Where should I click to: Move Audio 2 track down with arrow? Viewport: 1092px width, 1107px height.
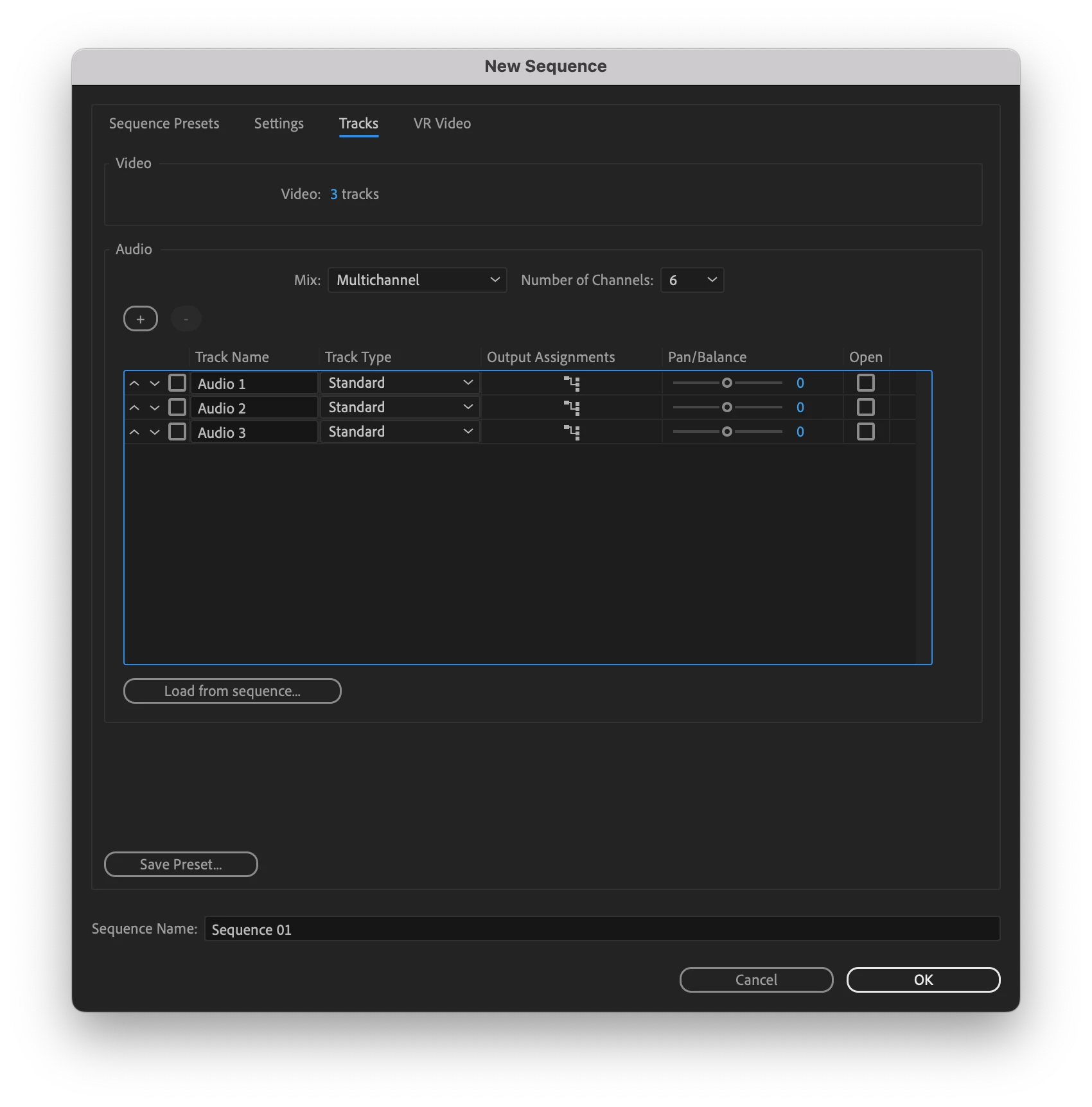[x=155, y=408]
